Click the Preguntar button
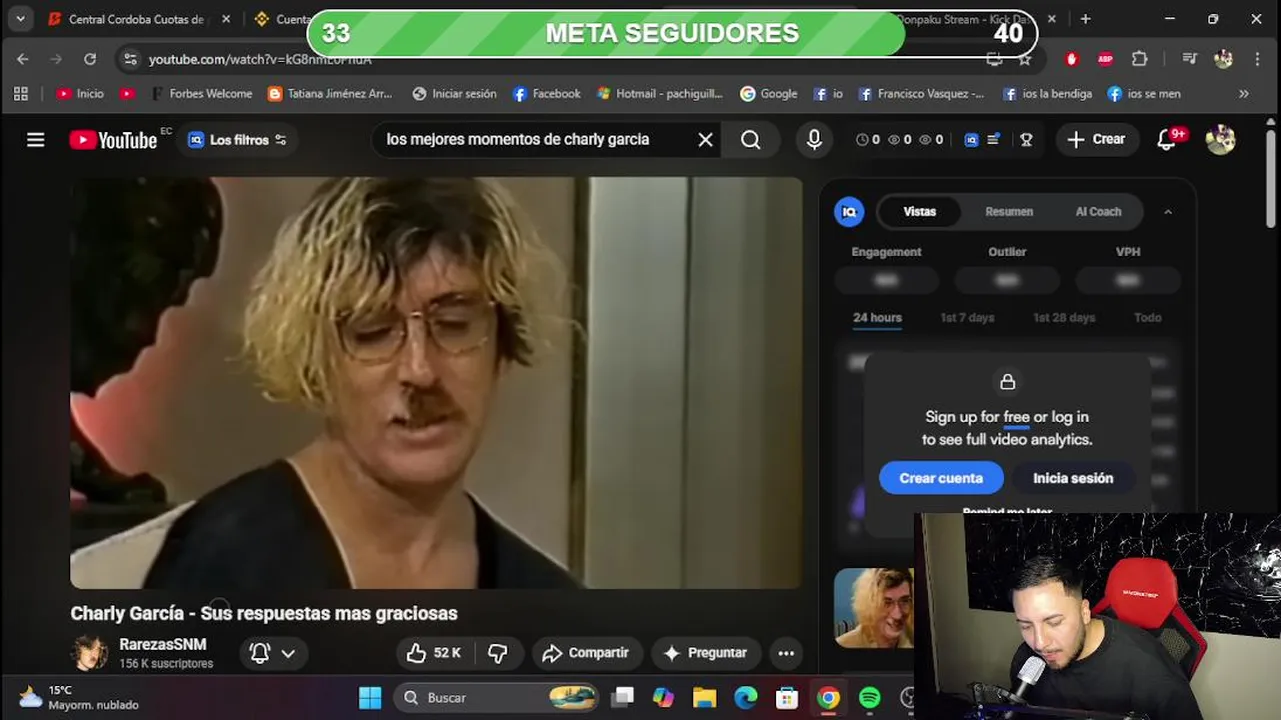 point(705,653)
